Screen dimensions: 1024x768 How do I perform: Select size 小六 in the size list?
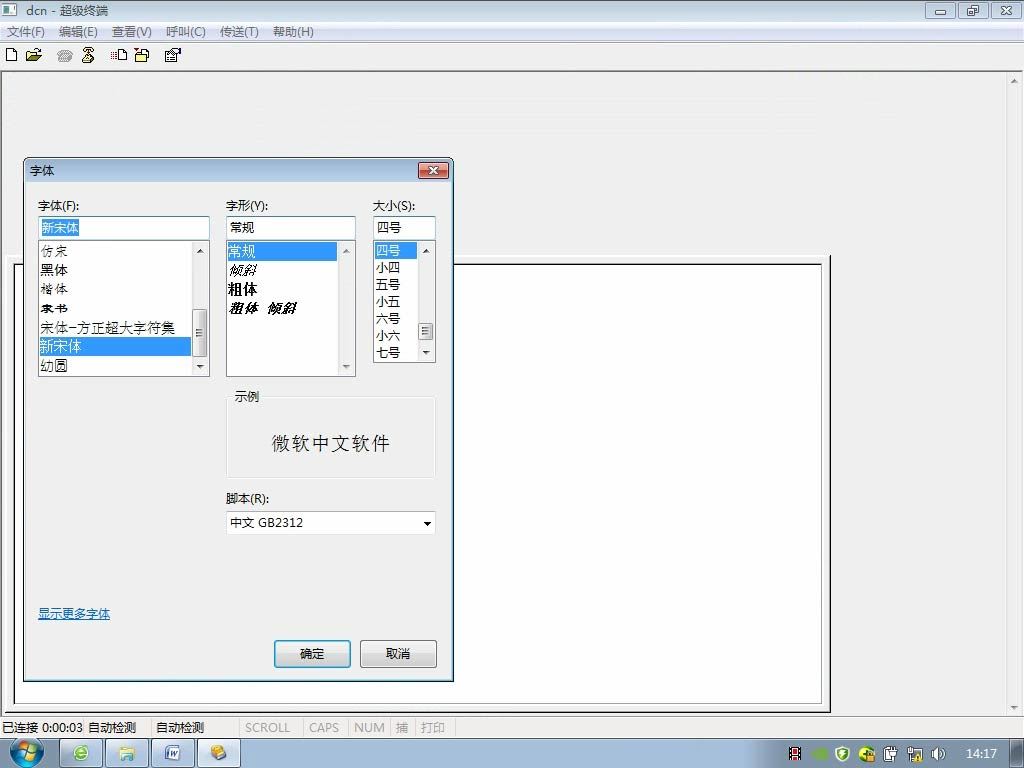[x=396, y=336]
